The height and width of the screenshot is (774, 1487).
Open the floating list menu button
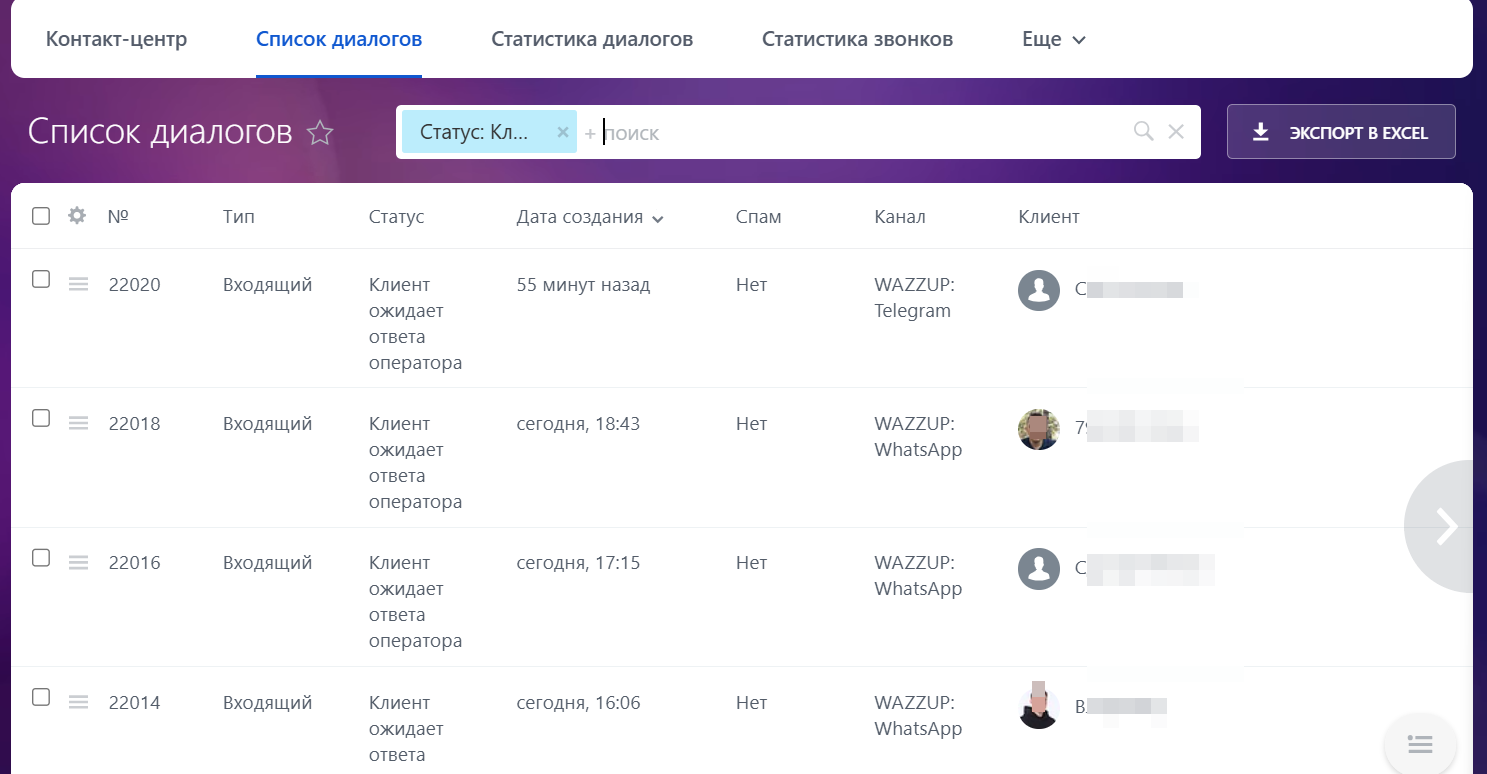coord(1420,744)
